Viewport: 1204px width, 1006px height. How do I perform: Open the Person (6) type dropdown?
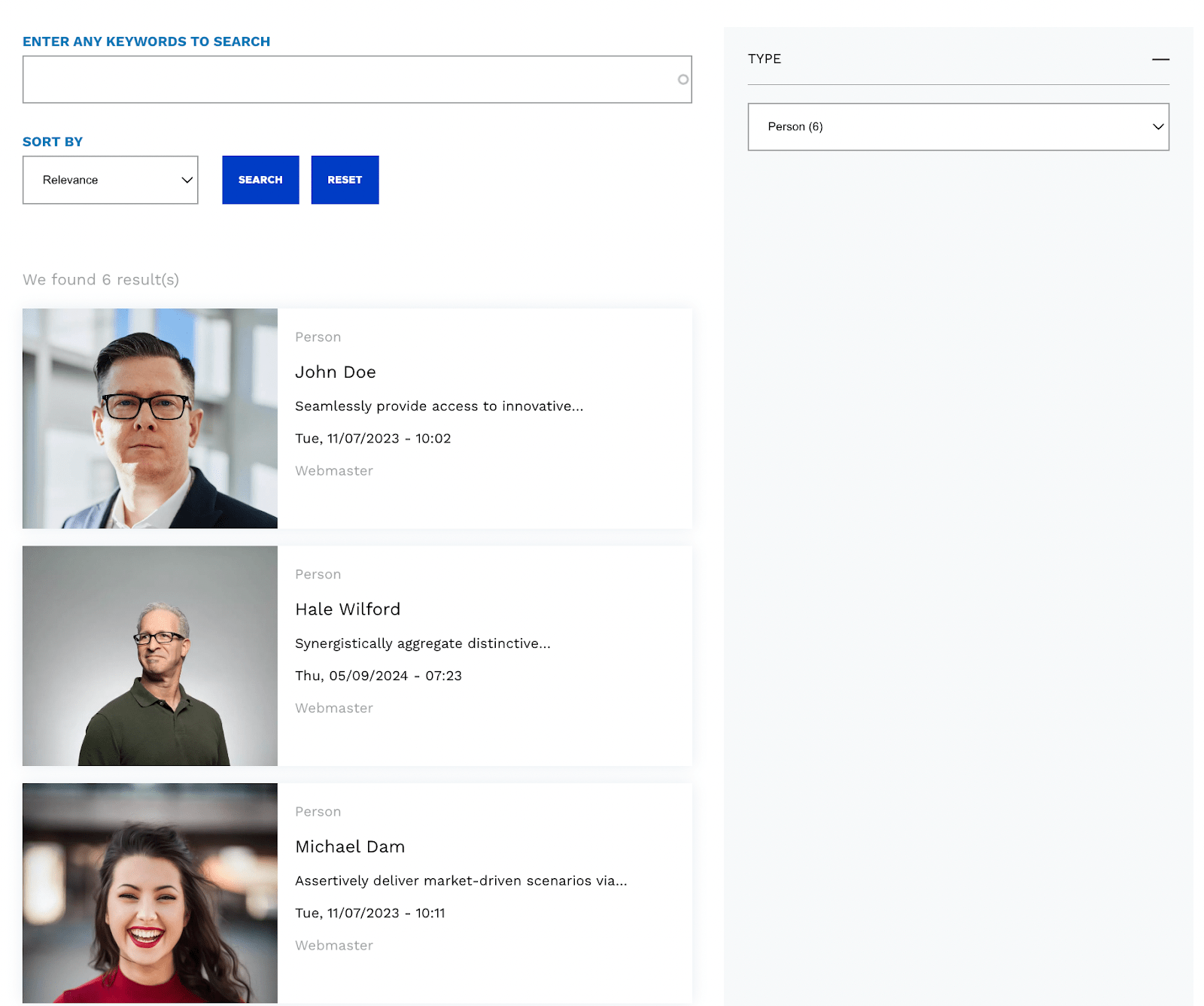tap(958, 126)
